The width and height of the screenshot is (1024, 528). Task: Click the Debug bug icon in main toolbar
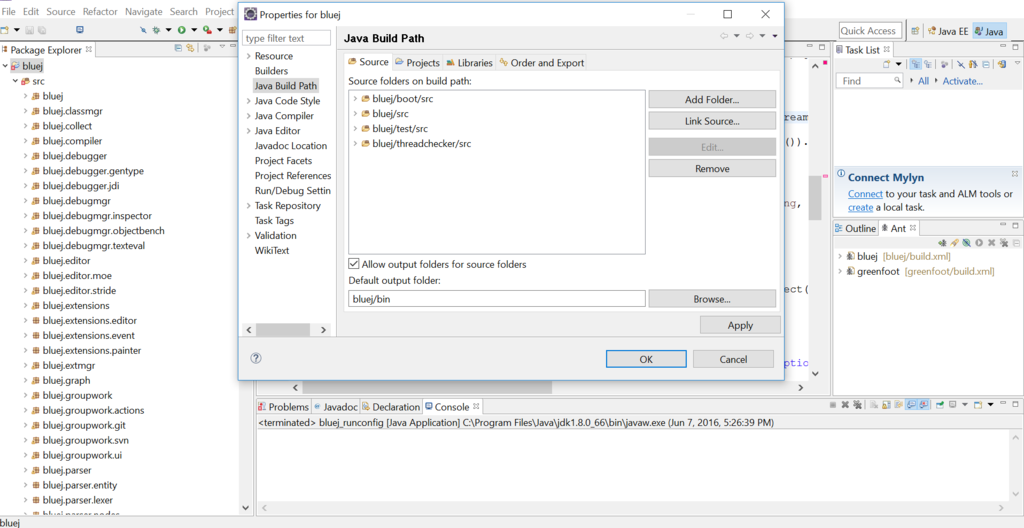point(156,30)
